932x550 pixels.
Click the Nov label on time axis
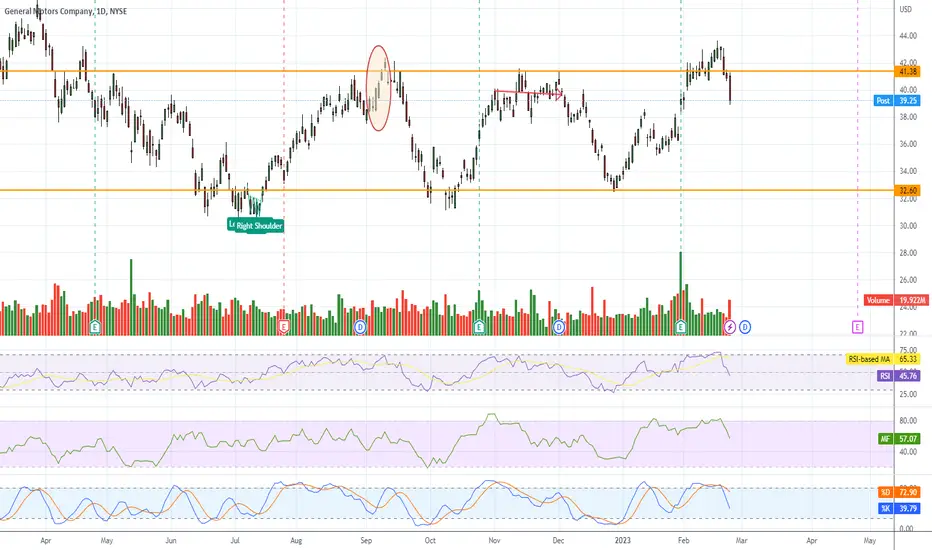(x=494, y=540)
